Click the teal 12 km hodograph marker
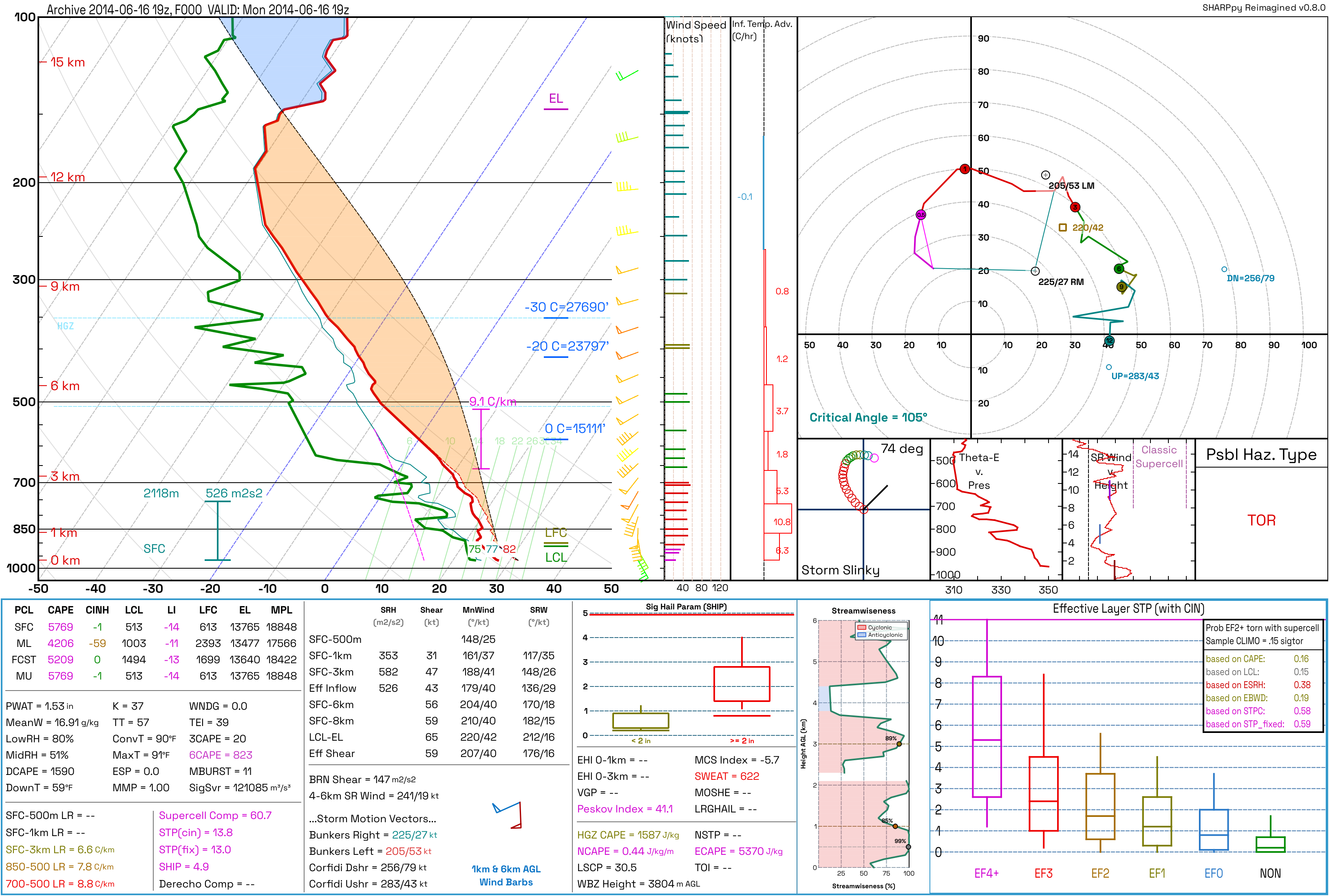The image size is (1329, 896). click(x=1109, y=341)
